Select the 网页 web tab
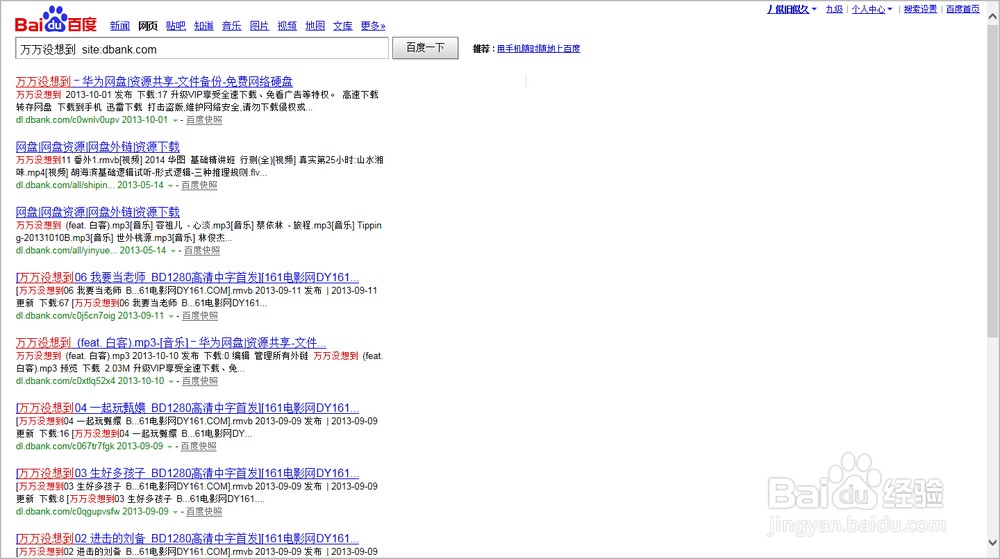This screenshot has height=559, width=1000. tap(148, 26)
